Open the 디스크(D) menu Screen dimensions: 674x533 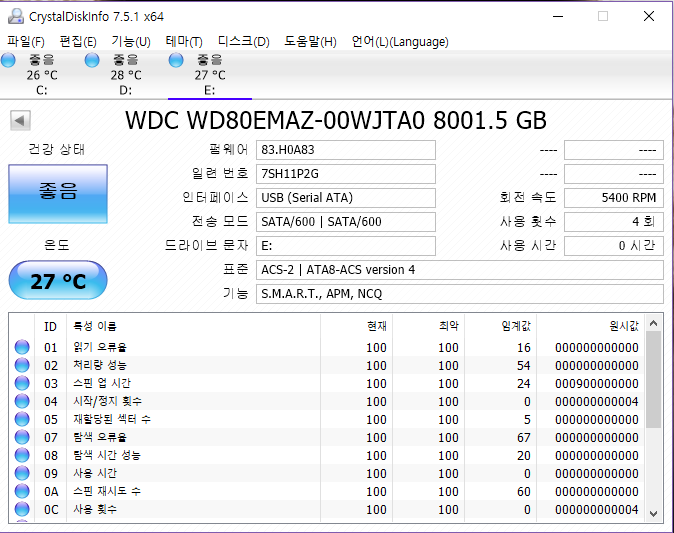[244, 41]
